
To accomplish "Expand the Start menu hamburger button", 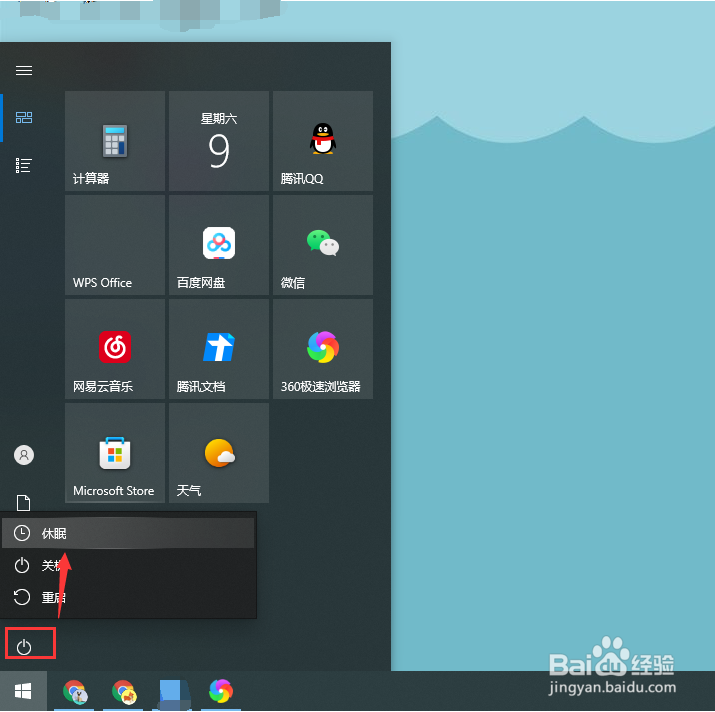I will coord(24,70).
